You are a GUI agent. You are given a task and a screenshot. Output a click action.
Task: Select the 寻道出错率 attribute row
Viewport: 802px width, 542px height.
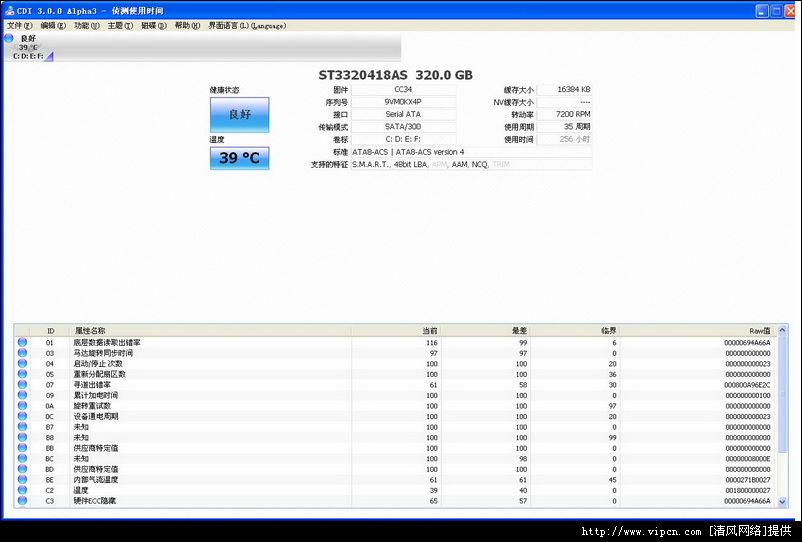tap(395, 385)
